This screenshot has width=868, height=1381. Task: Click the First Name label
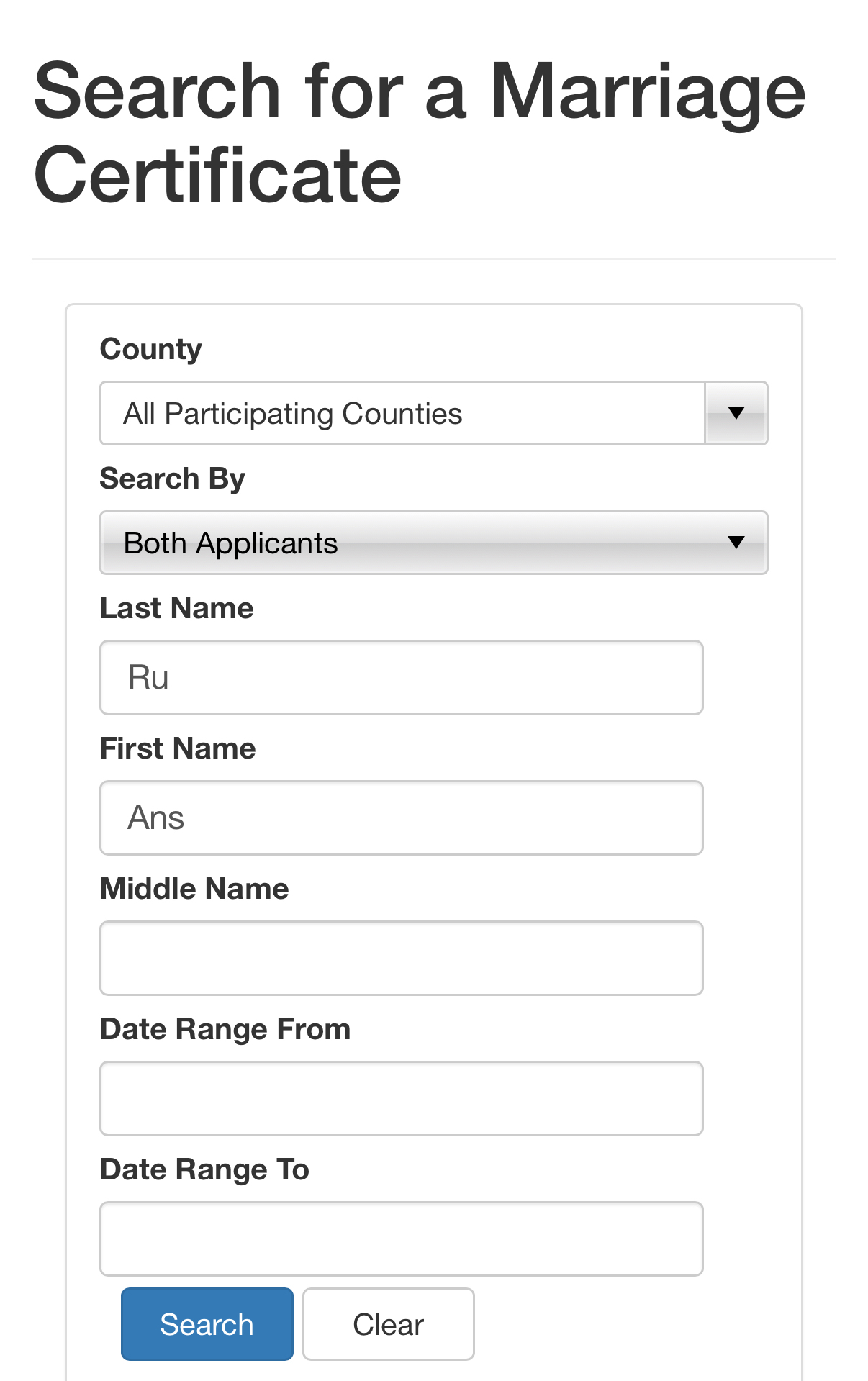click(178, 748)
